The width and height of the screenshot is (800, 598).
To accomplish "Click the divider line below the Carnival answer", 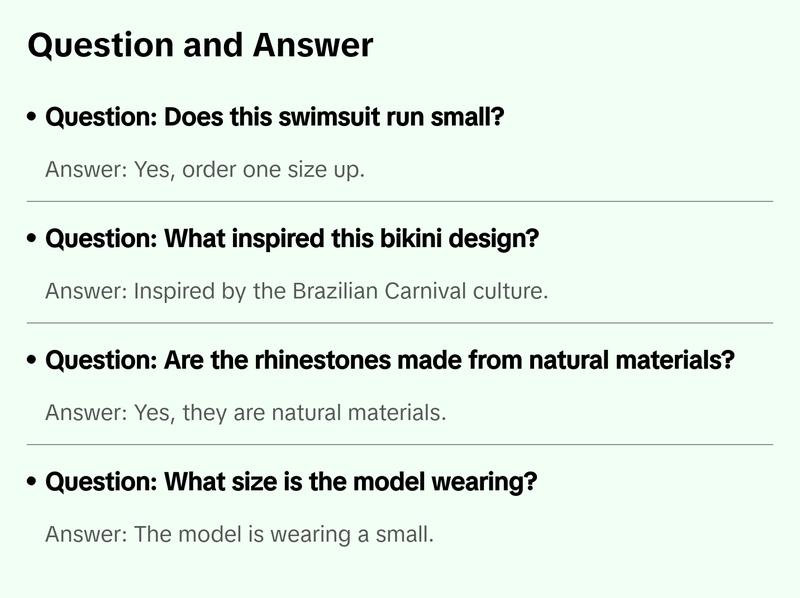I will pyautogui.click(x=400, y=323).
